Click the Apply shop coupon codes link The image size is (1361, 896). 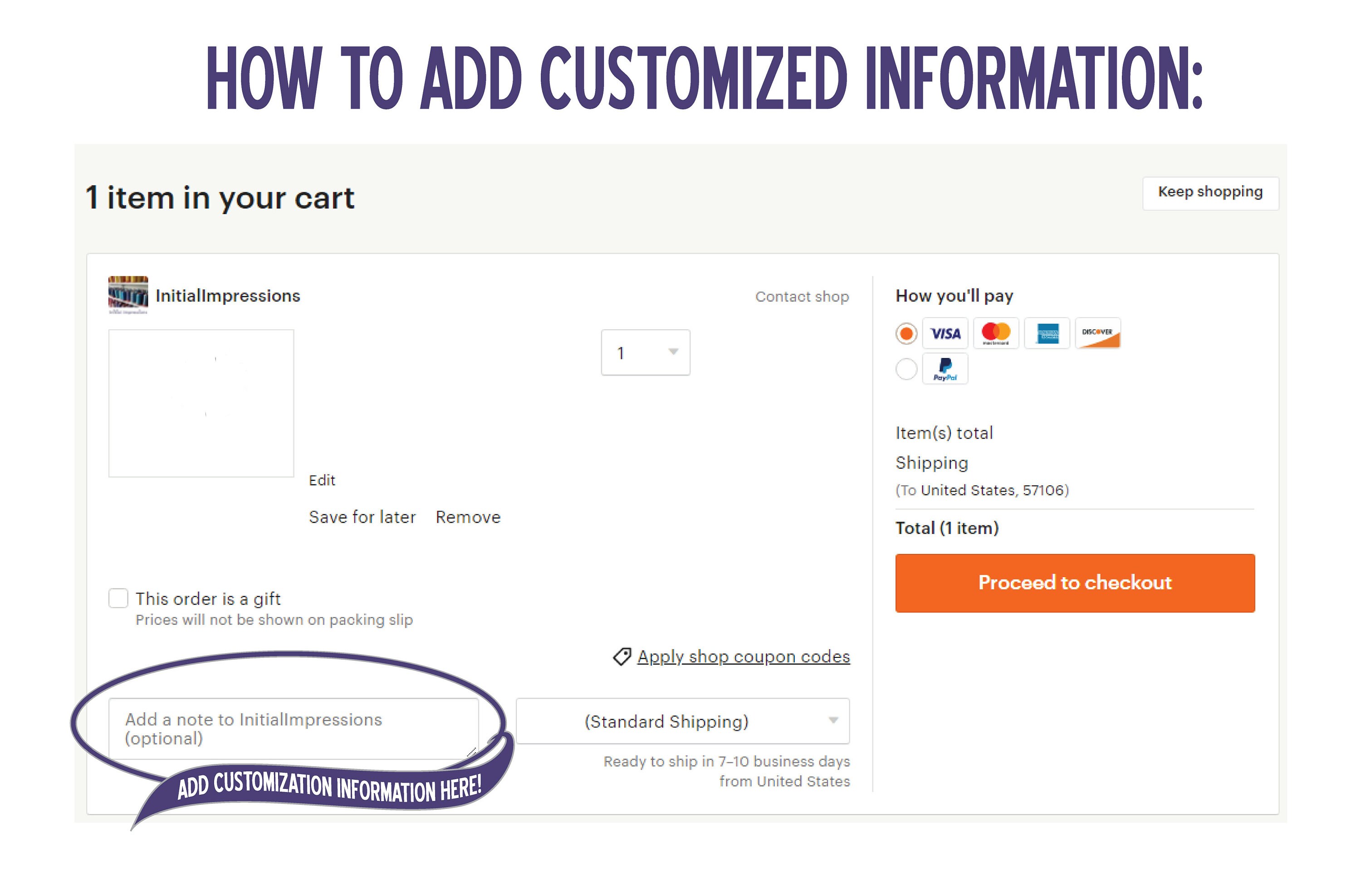coord(744,656)
